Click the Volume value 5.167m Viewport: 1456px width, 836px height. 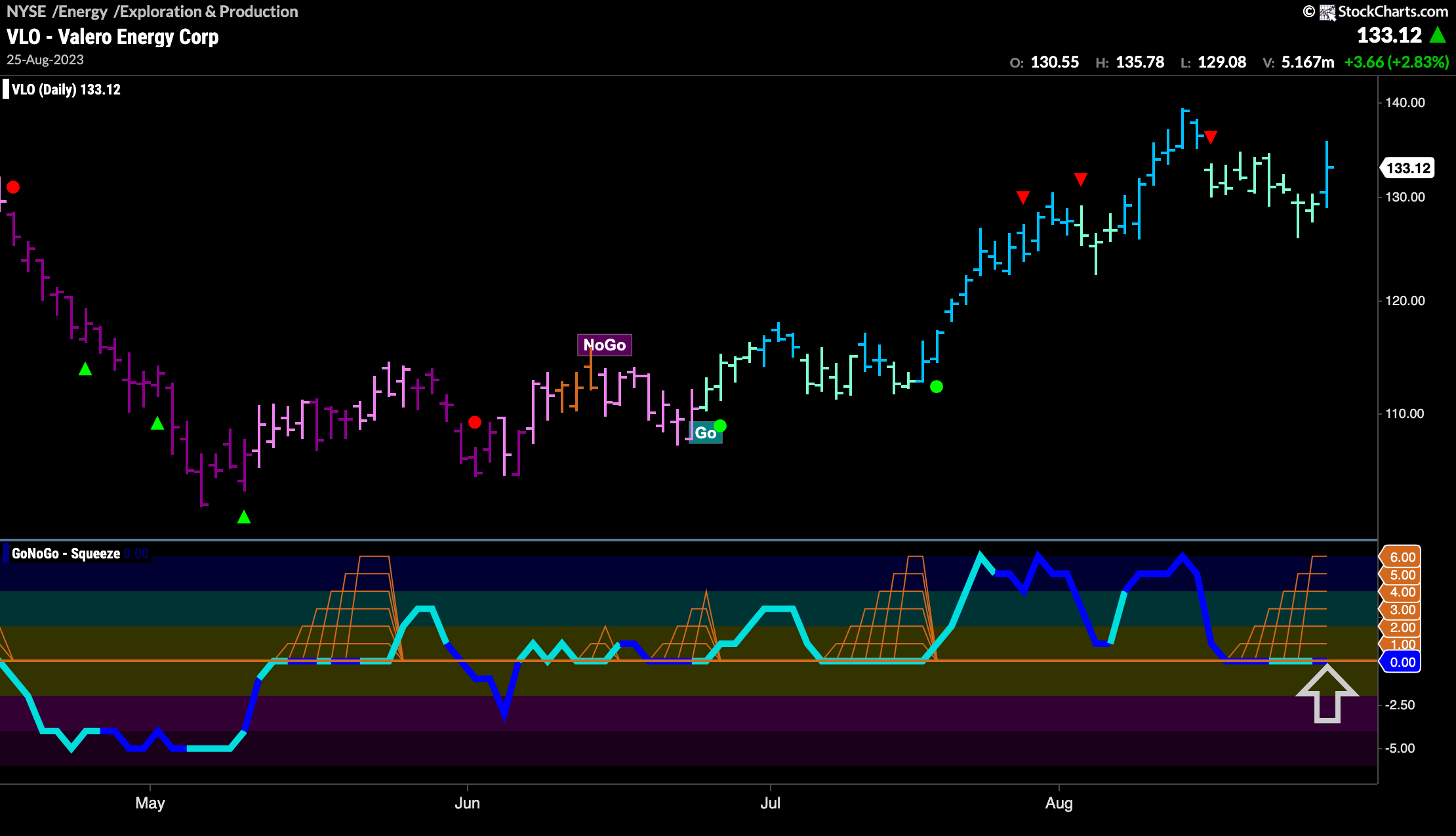[x=1308, y=62]
